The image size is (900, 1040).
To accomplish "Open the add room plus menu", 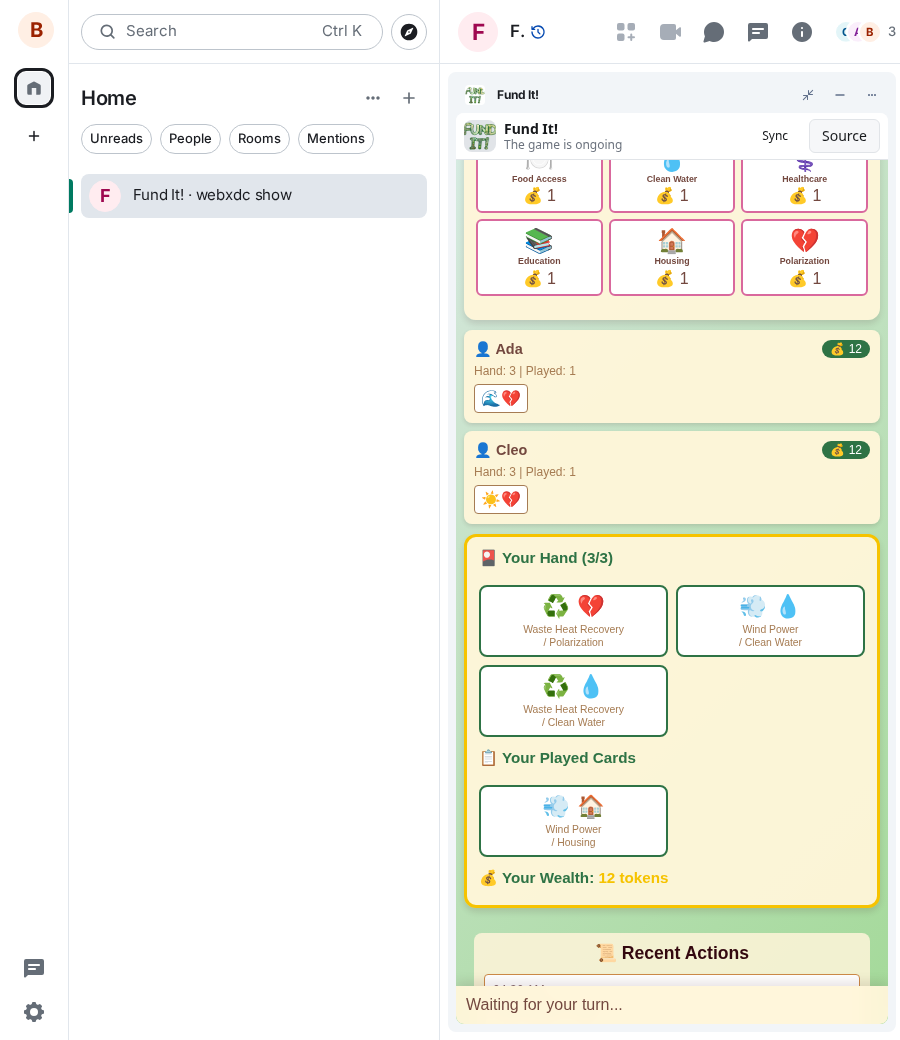I will tap(409, 98).
